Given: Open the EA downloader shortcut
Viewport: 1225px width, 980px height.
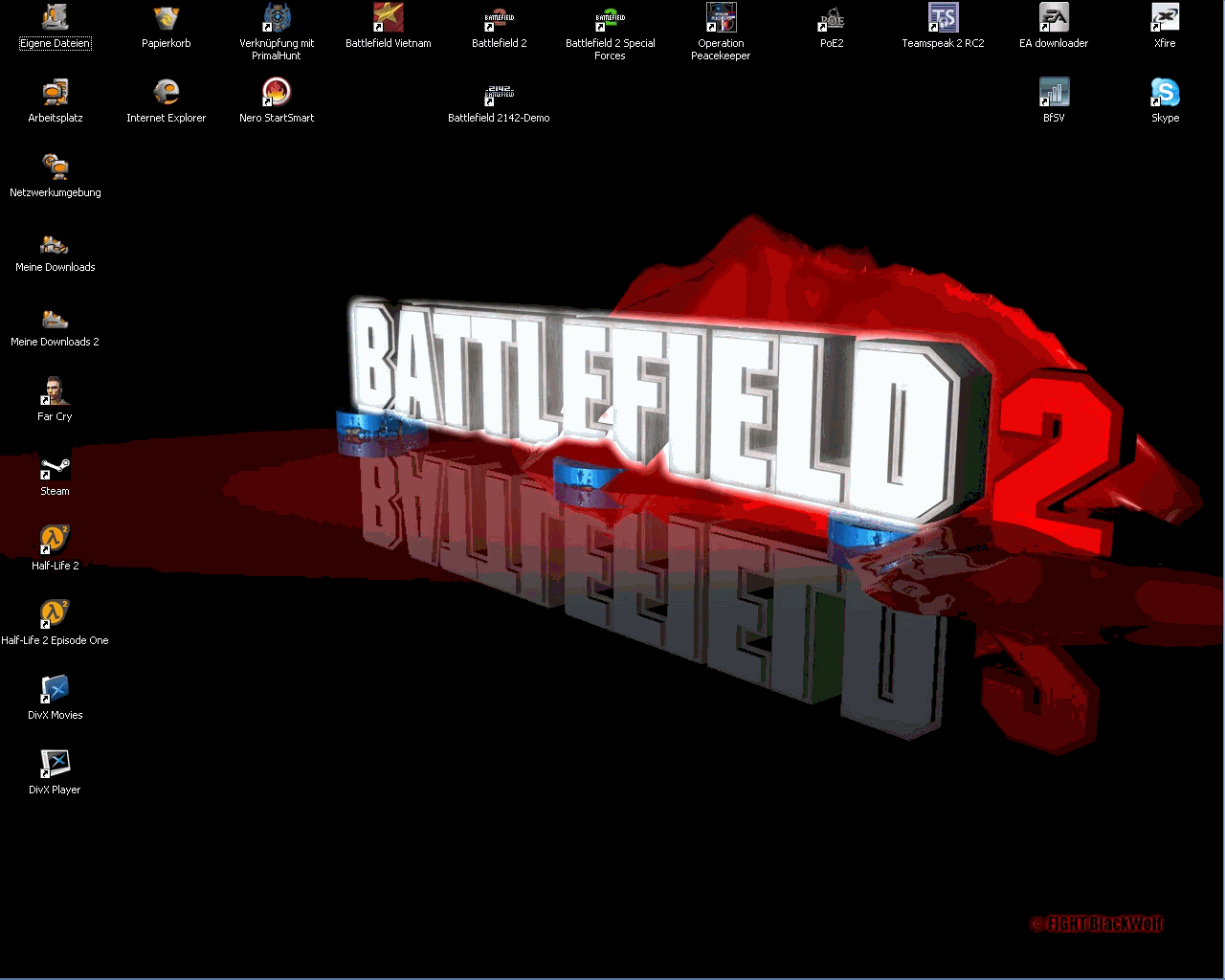Looking at the screenshot, I should pyautogui.click(x=1055, y=17).
